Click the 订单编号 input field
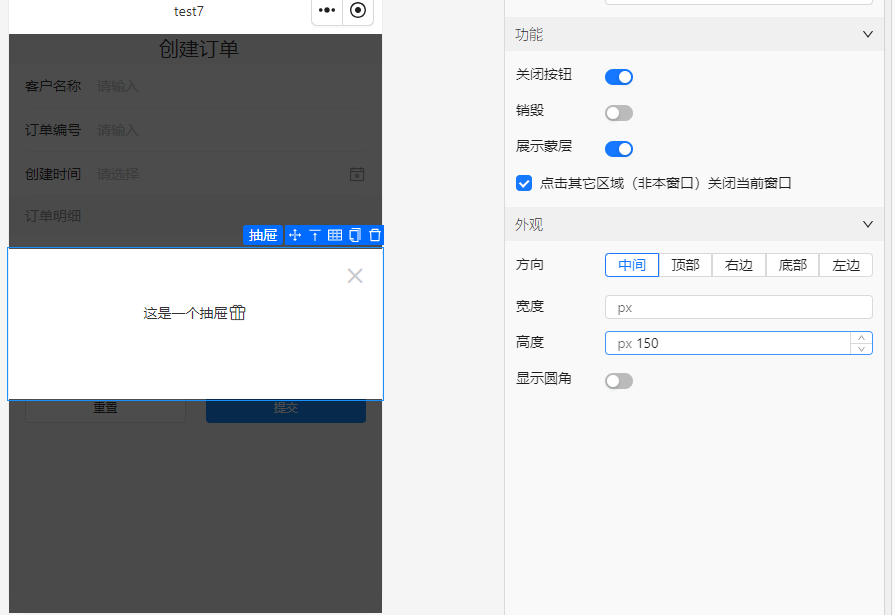The width and height of the screenshot is (895, 615). pyautogui.click(x=231, y=130)
